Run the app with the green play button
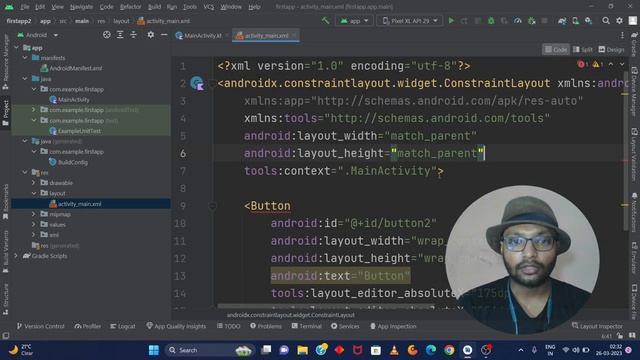Screen dimensions: 640x360 (451, 20)
